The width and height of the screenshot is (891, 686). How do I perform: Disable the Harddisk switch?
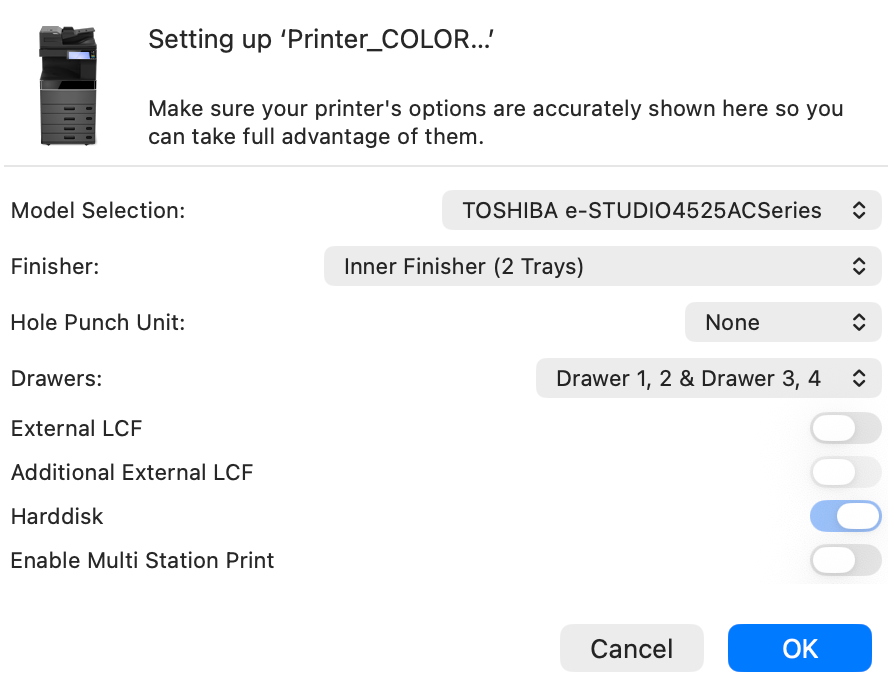[x=845, y=517]
